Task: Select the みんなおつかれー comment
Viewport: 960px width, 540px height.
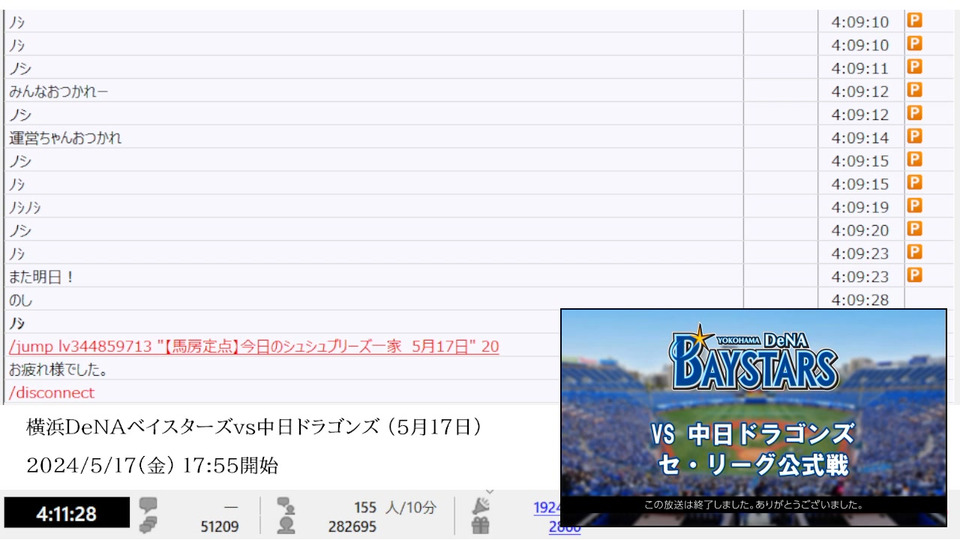Action: (x=58, y=91)
